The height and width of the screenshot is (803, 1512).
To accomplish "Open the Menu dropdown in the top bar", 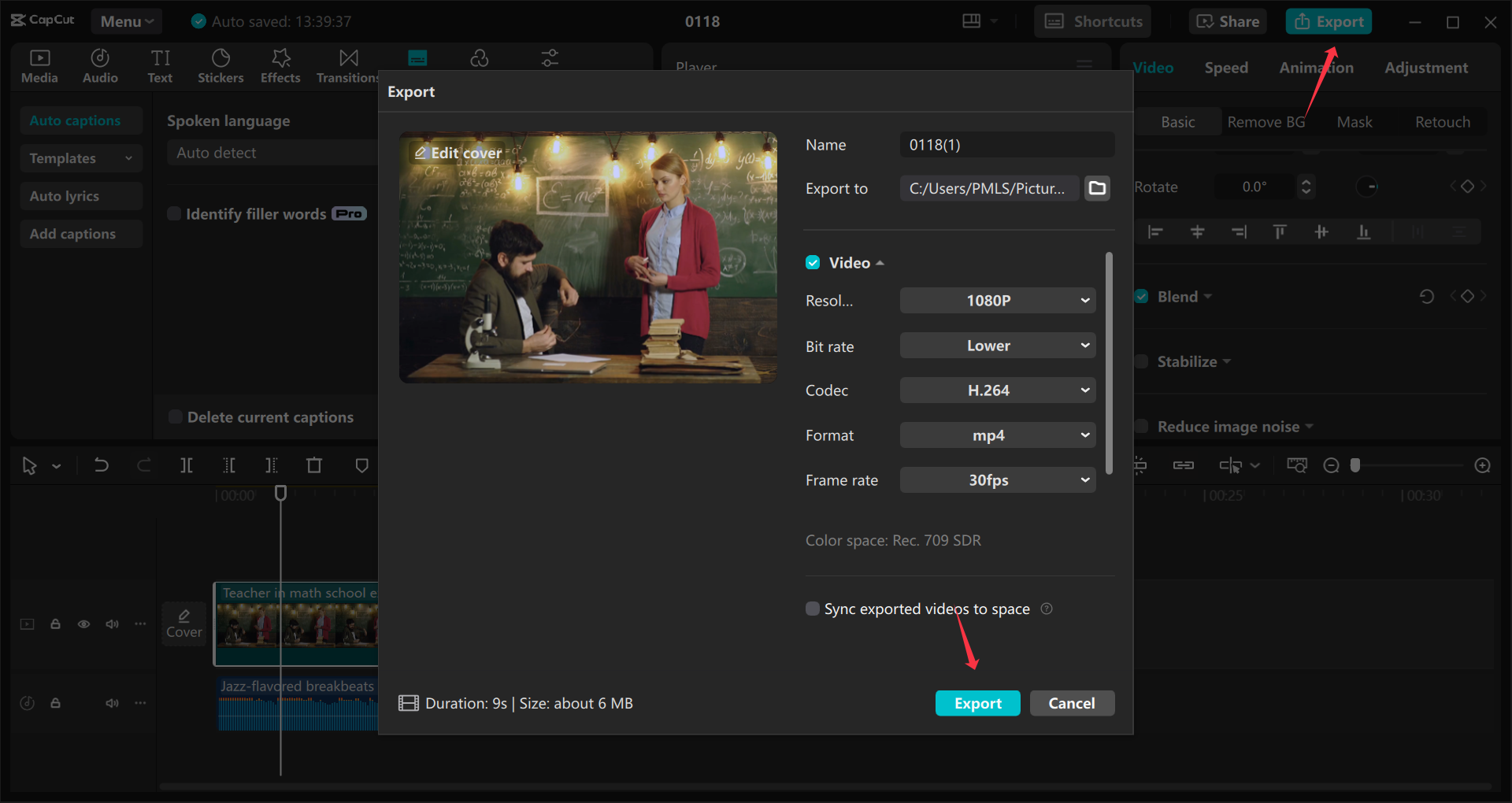I will click(126, 21).
